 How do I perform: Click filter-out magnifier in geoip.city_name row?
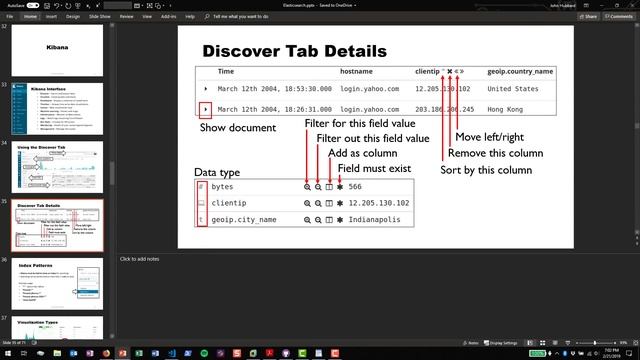pyautogui.click(x=318, y=220)
